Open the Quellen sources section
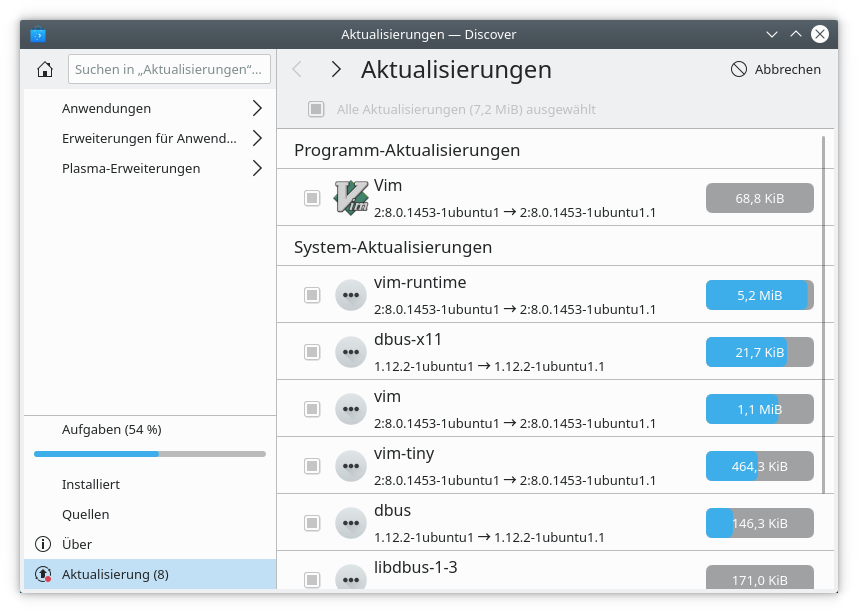 click(86, 514)
